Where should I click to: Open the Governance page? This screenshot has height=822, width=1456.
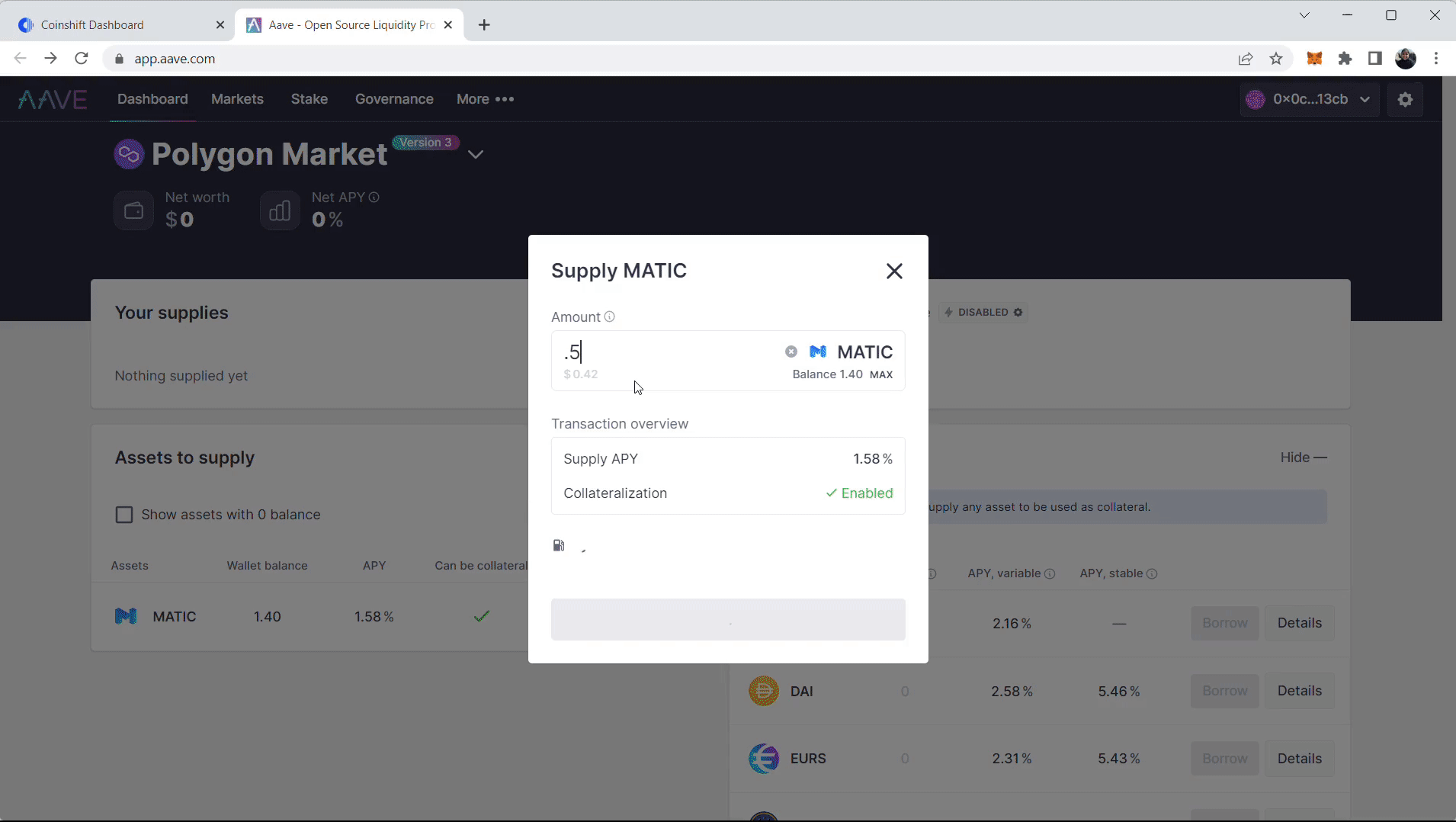(x=394, y=99)
